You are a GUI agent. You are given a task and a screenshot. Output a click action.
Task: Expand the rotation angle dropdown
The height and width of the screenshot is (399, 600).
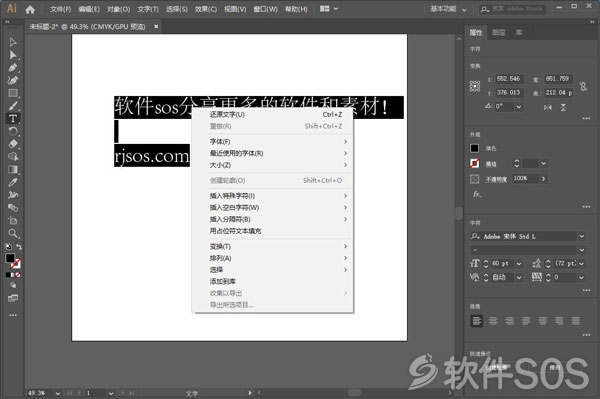coord(518,107)
